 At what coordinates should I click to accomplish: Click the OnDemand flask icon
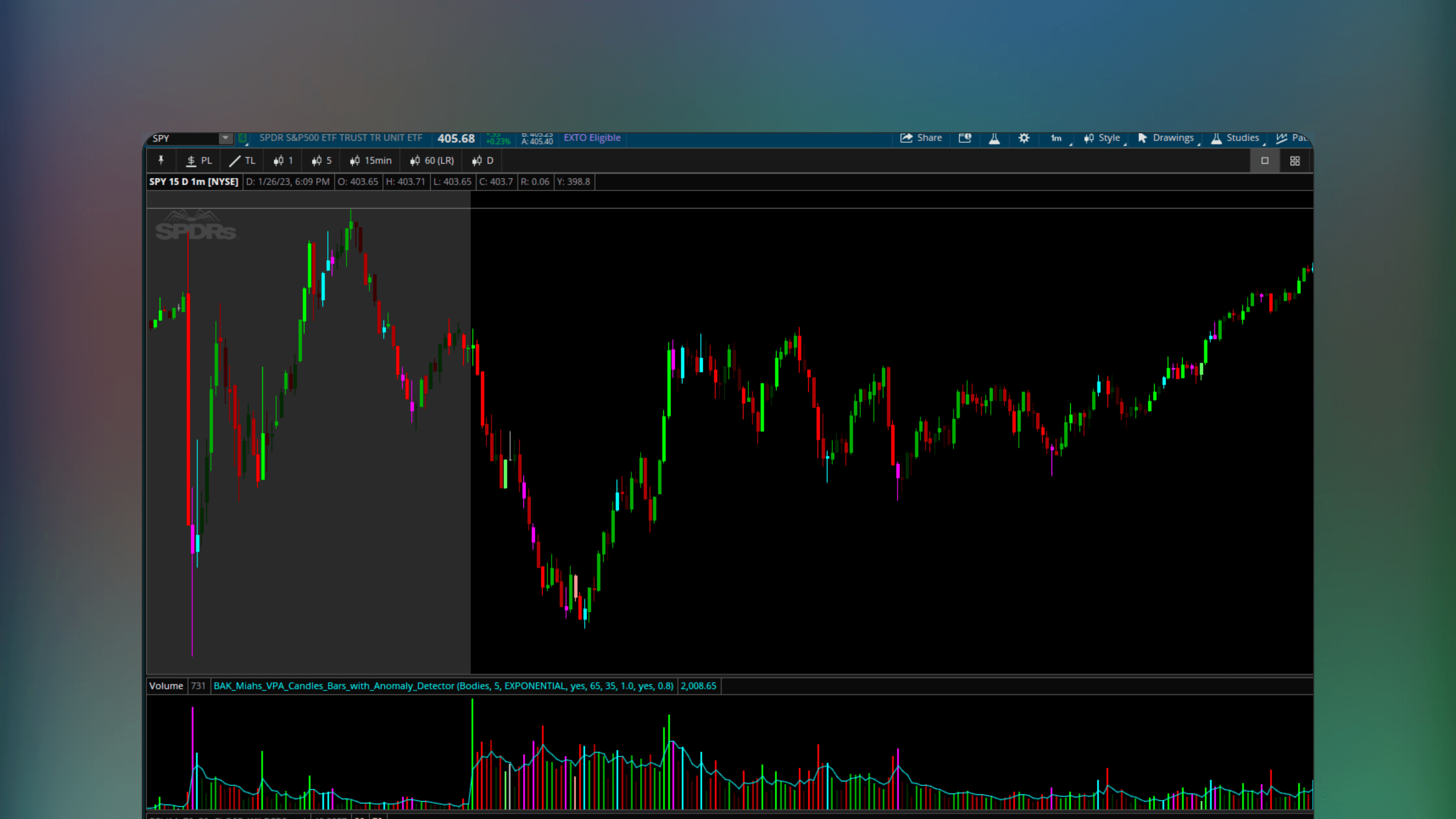pyautogui.click(x=994, y=138)
